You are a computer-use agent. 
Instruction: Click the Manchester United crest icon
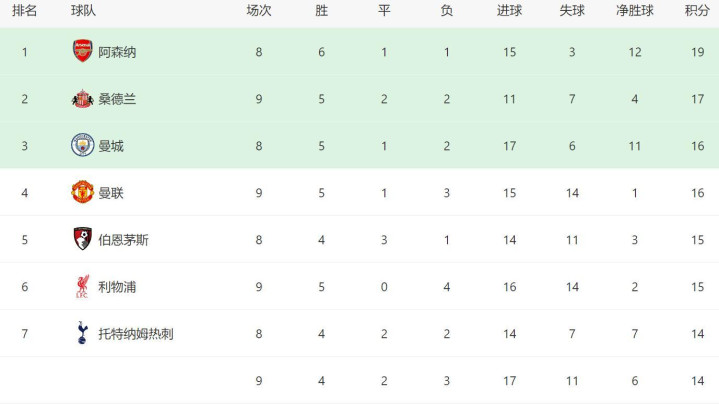(82, 193)
